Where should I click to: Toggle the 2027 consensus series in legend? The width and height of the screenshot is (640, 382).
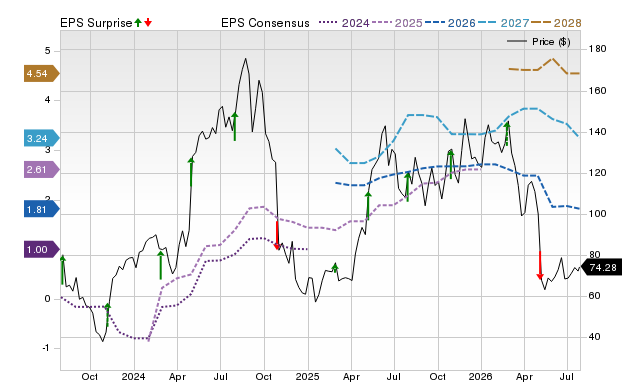(503, 23)
